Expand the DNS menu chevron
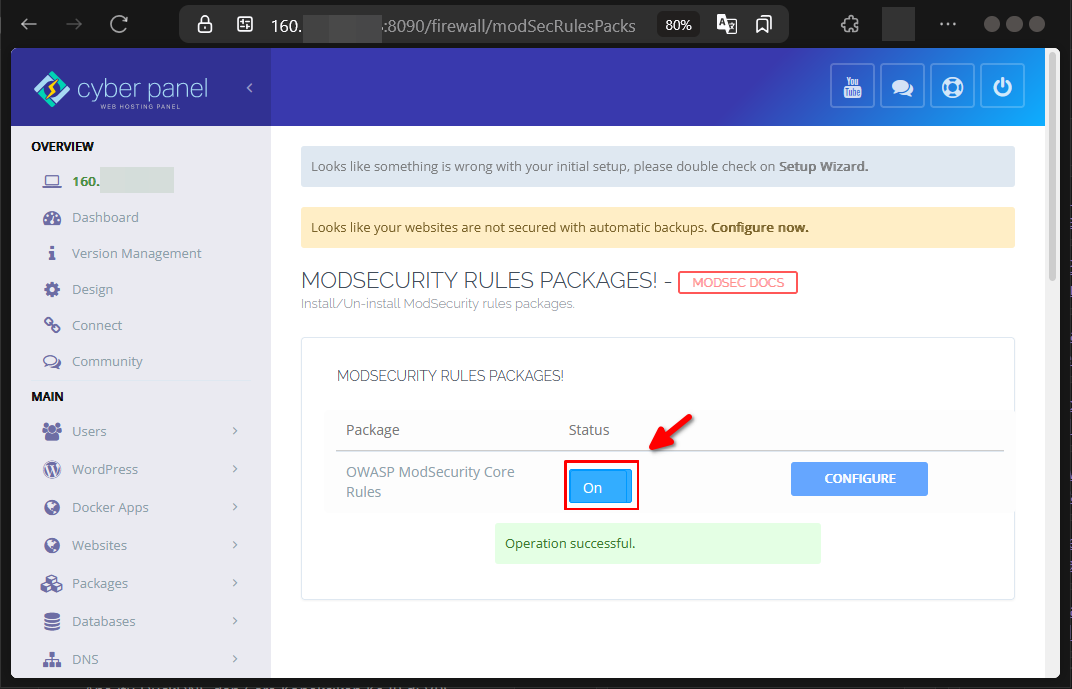 [234, 659]
